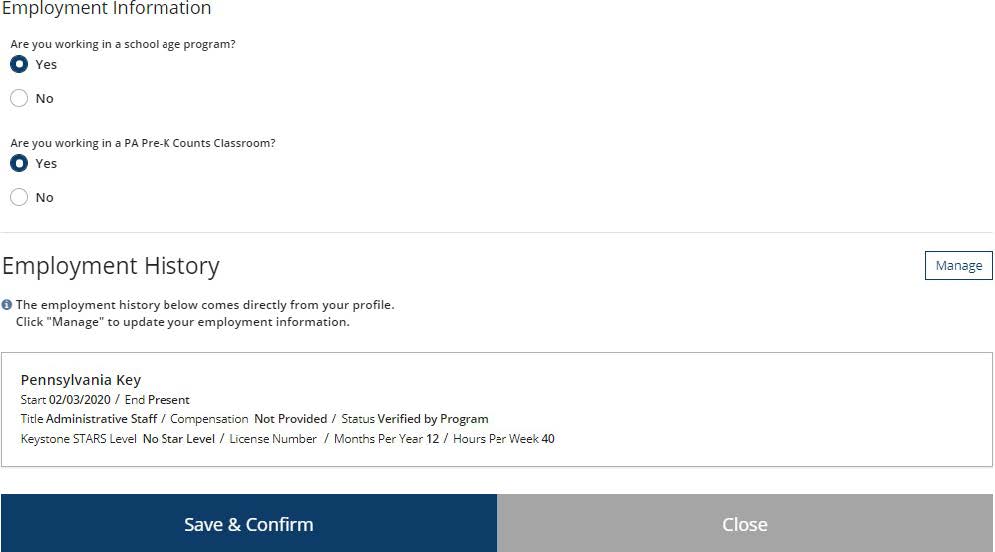Select No for school age program
995x552 pixels.
coord(19,98)
